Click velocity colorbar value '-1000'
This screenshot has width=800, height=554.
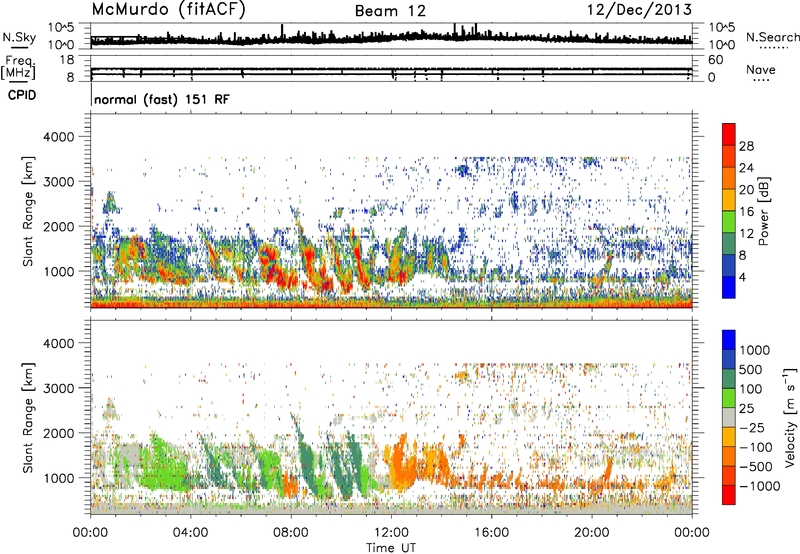(x=759, y=486)
